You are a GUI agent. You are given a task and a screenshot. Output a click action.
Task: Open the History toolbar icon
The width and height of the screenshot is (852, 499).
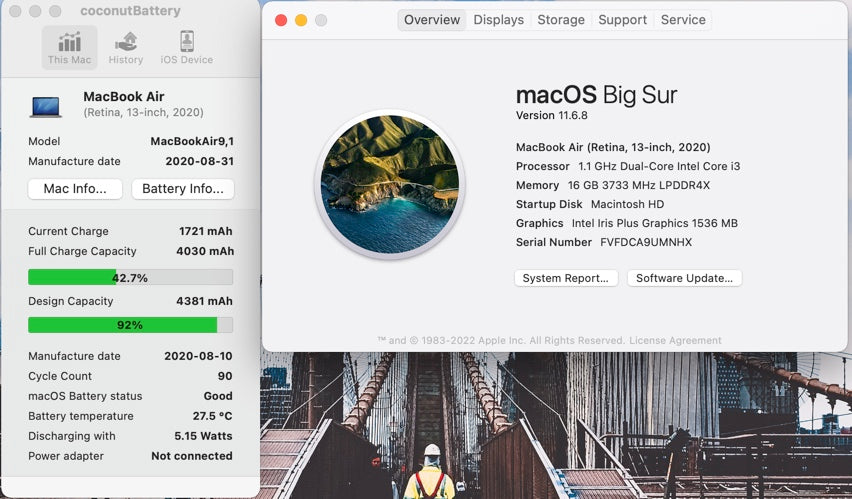[126, 47]
